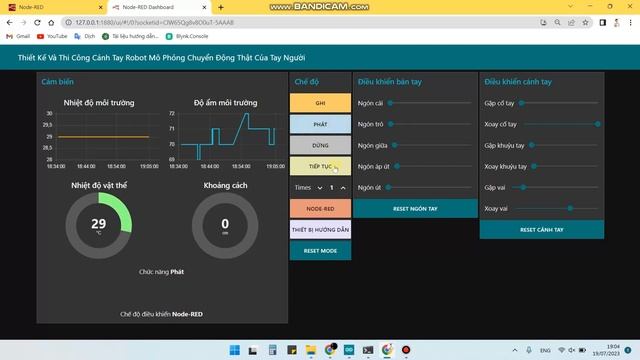Adjust the Gập vai slider
The width and height of the screenshot is (640, 360).
[x=555, y=187]
